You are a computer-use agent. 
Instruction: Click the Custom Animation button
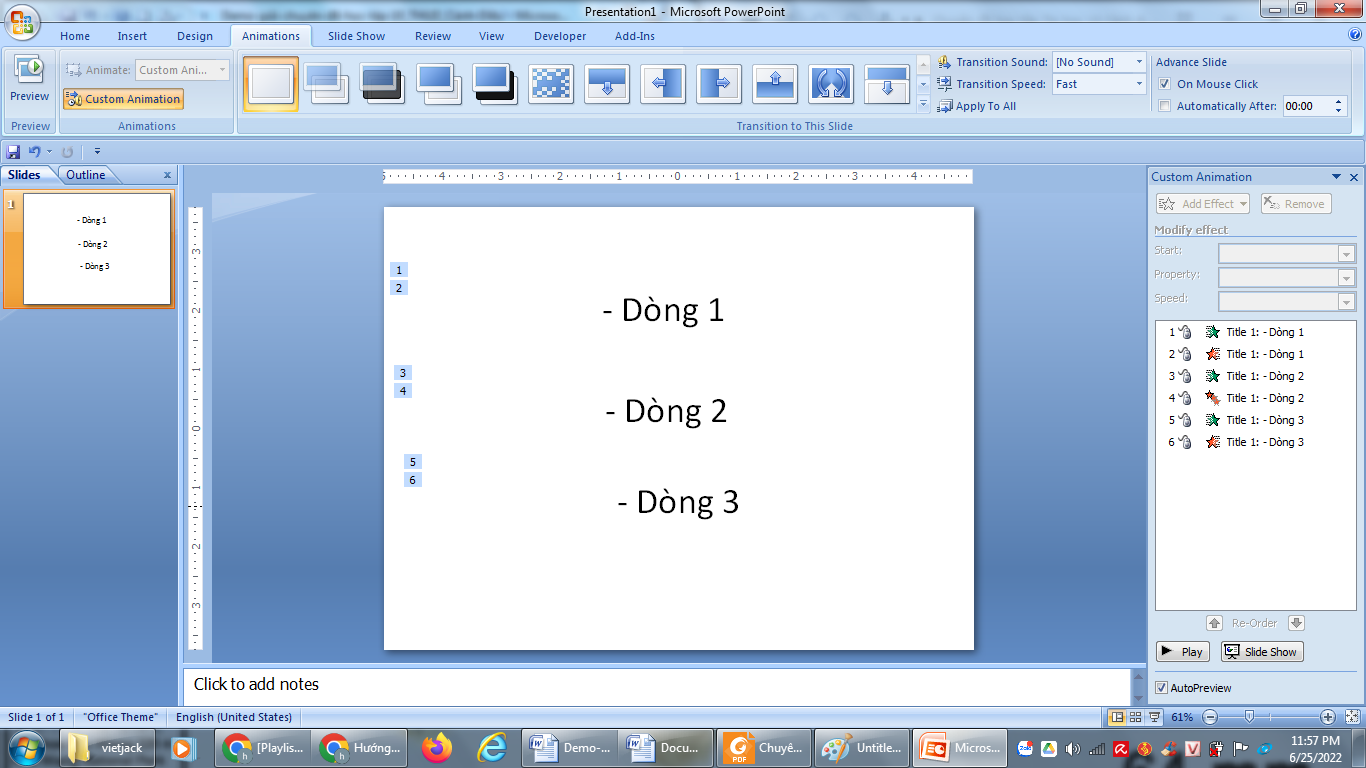tap(123, 99)
